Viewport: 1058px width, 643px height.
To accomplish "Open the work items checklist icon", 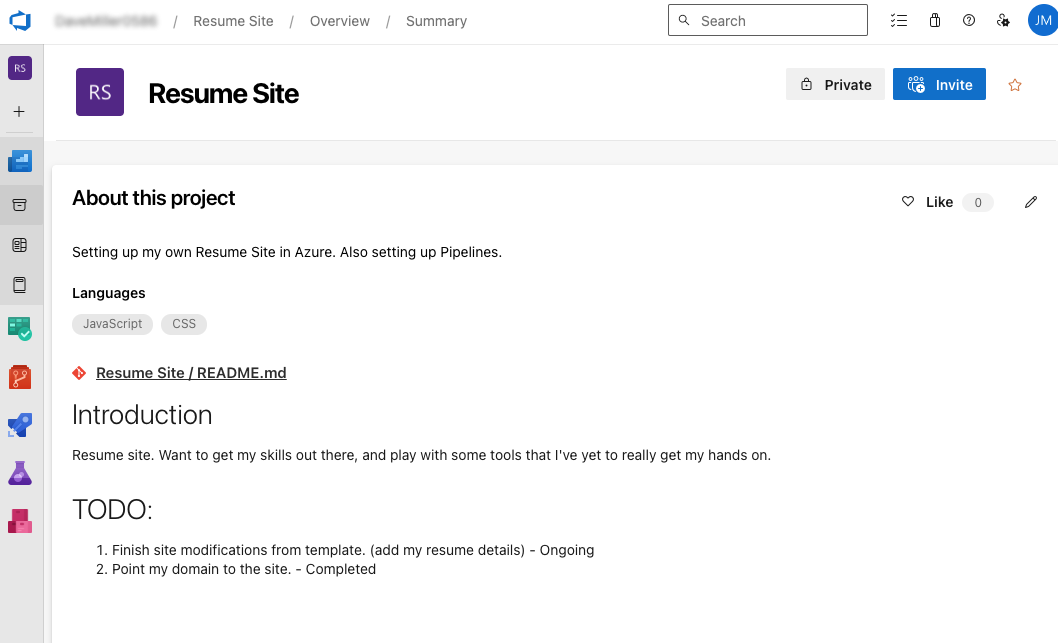I will (x=899, y=20).
